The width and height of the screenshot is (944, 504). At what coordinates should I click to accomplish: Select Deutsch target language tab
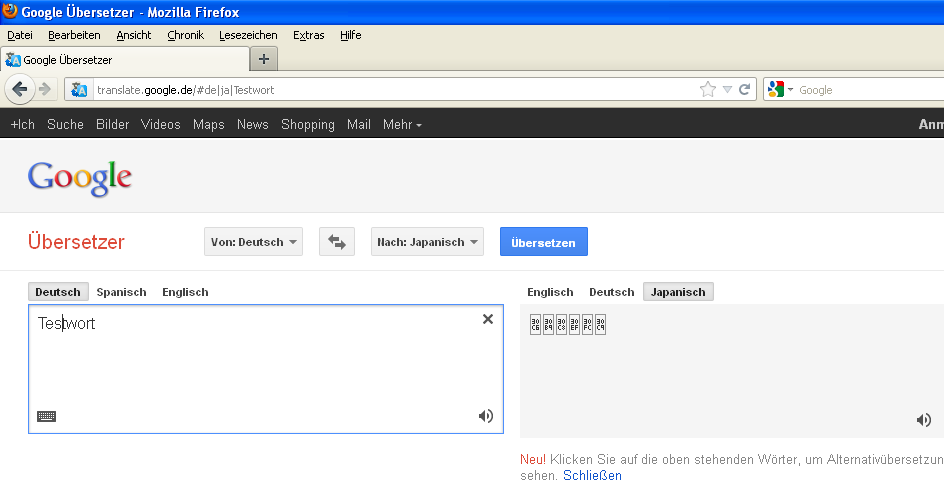coord(612,292)
